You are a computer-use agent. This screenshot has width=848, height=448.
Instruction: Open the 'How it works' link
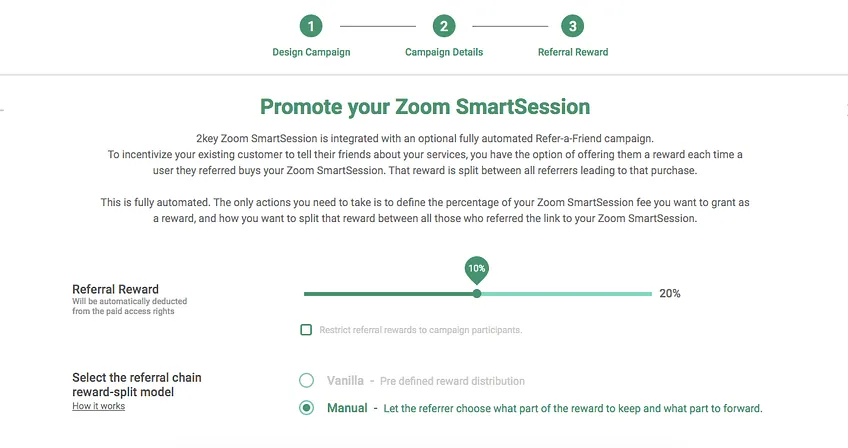[x=98, y=406]
